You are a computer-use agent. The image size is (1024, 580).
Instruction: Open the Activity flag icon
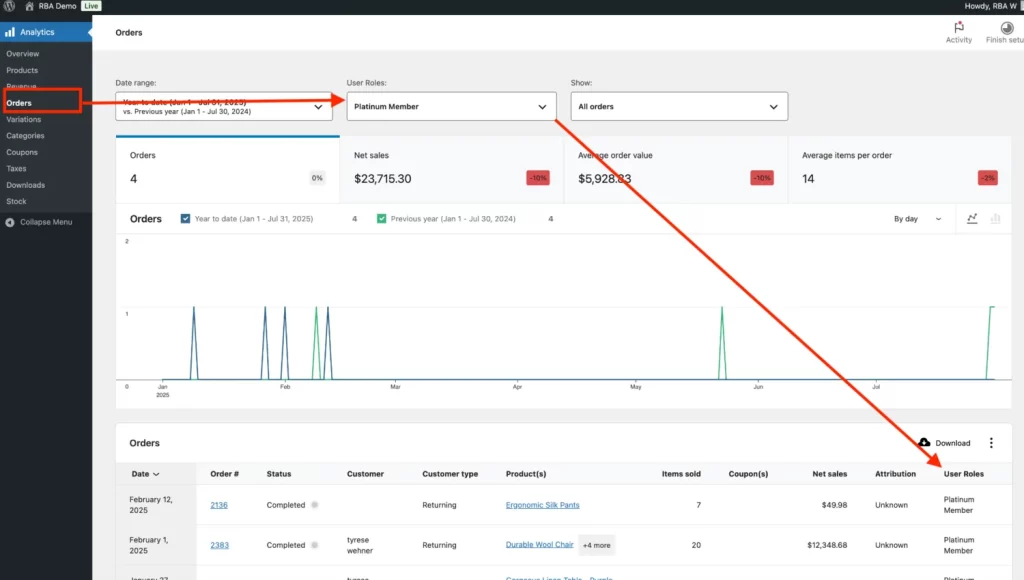point(958,27)
